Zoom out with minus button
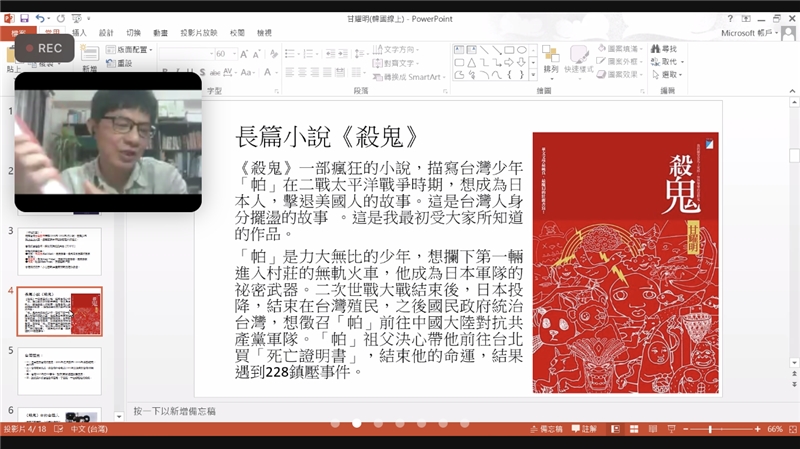 click(686, 429)
